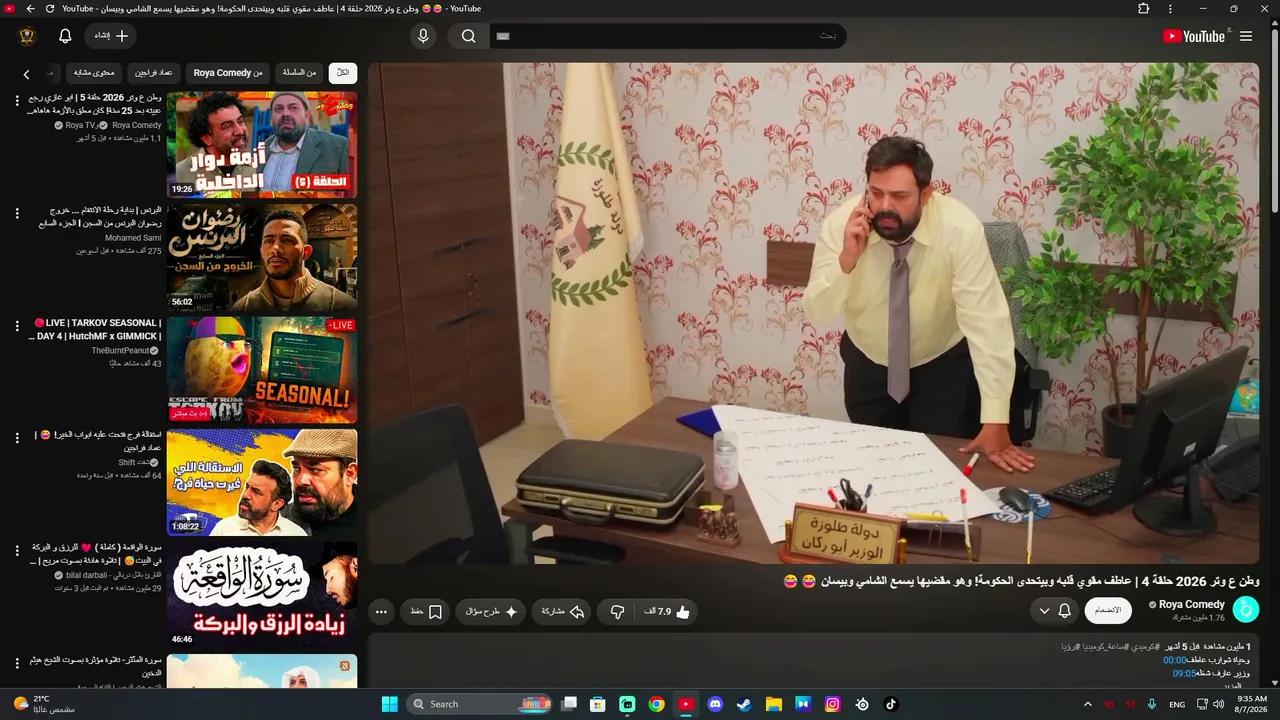Click the Windows taskbar Search box
This screenshot has height=720, width=1280.
(x=479, y=704)
